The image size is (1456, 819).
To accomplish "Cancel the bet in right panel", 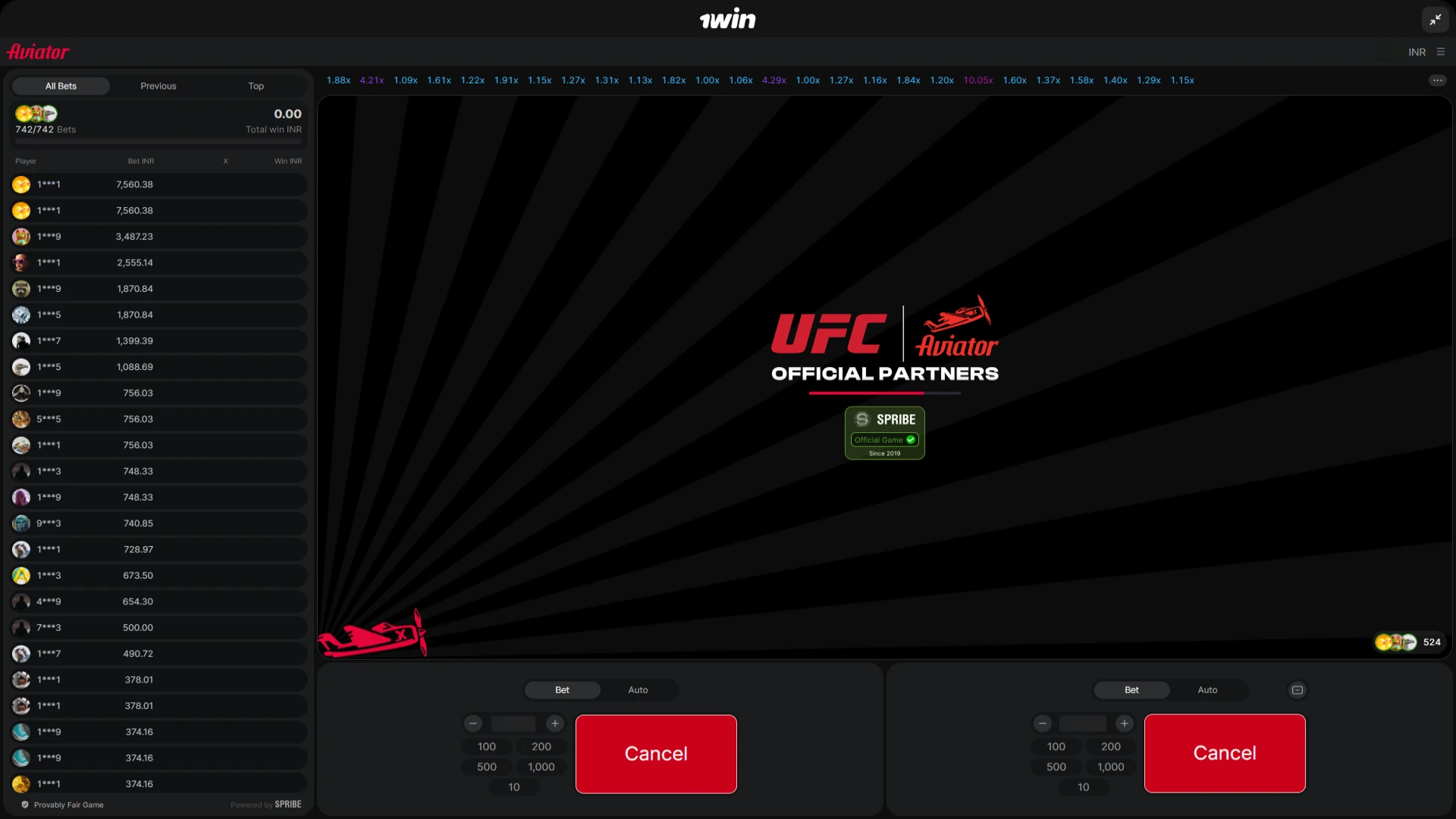I will (x=1225, y=753).
